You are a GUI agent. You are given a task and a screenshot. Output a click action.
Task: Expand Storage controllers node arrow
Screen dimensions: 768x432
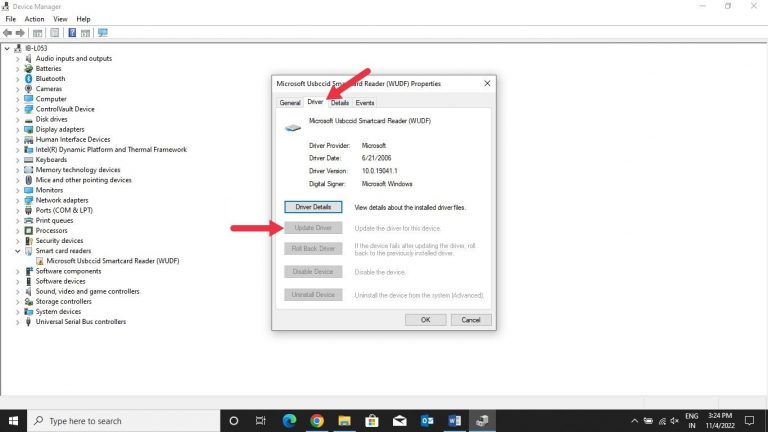coord(18,302)
